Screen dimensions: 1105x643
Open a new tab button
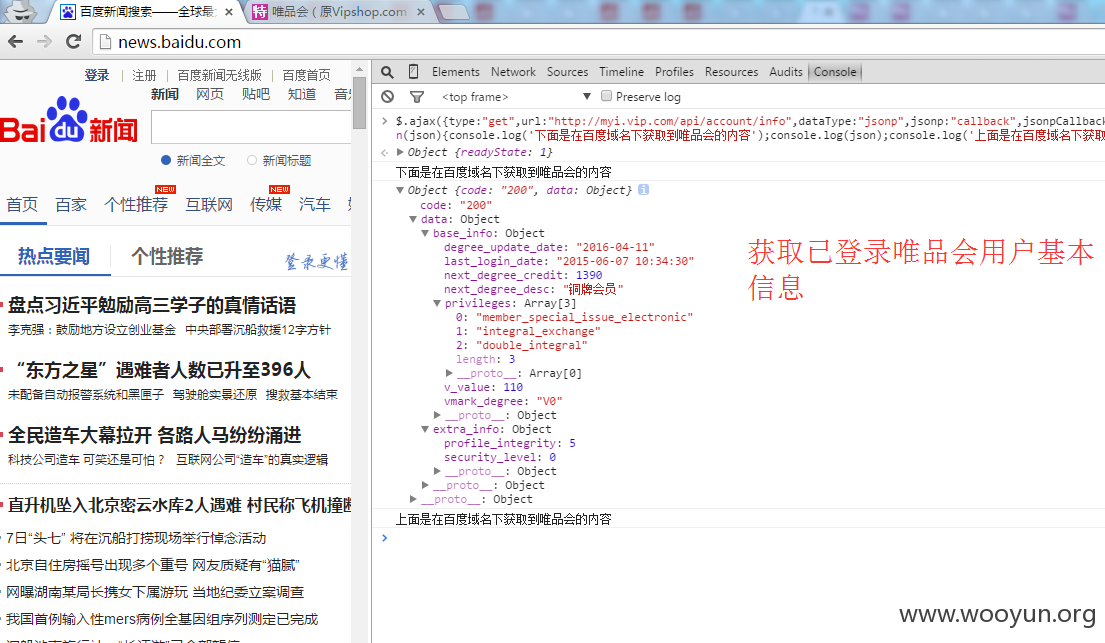(x=453, y=11)
